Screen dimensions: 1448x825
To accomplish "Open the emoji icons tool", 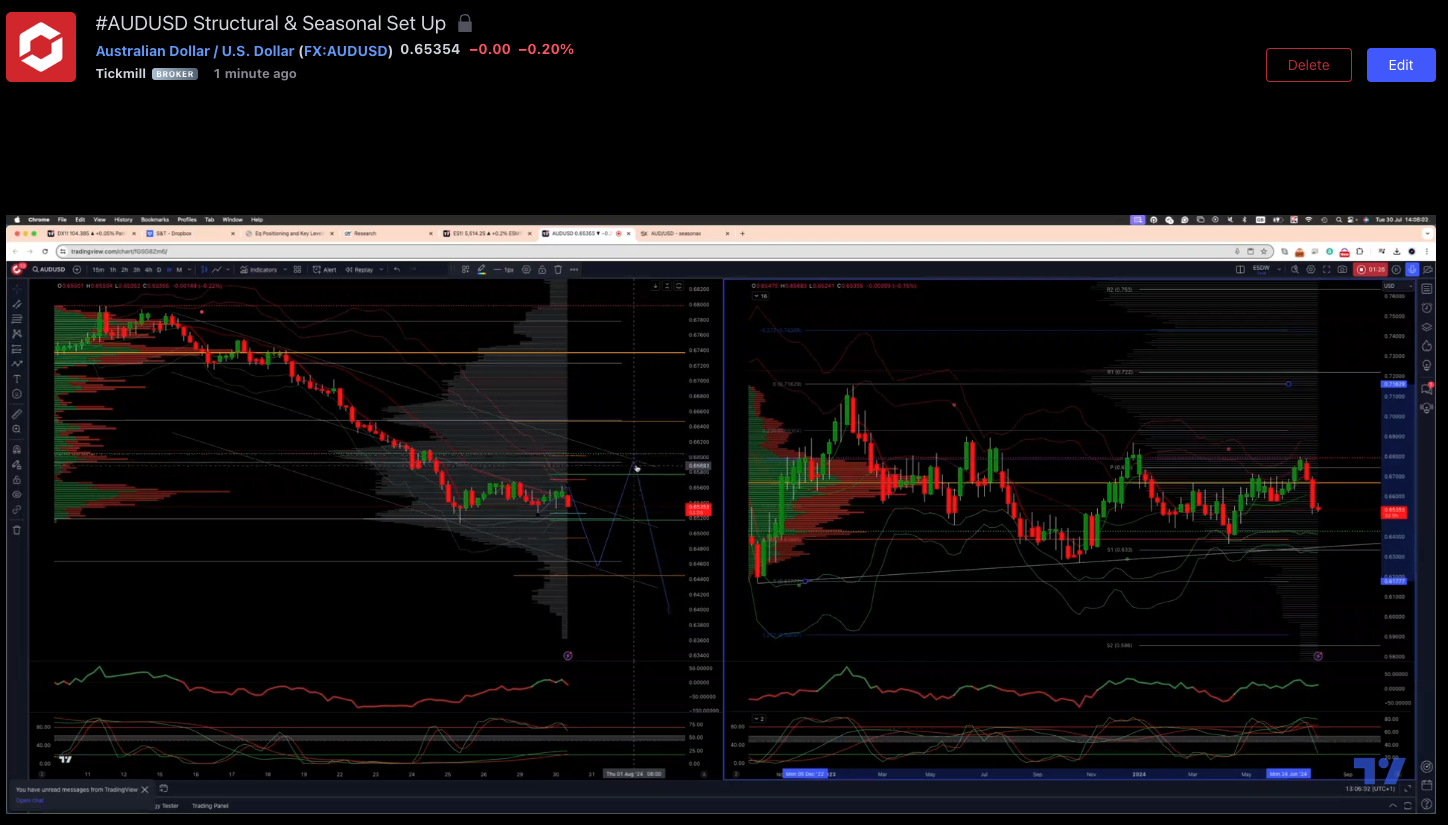I will pyautogui.click(x=17, y=394).
